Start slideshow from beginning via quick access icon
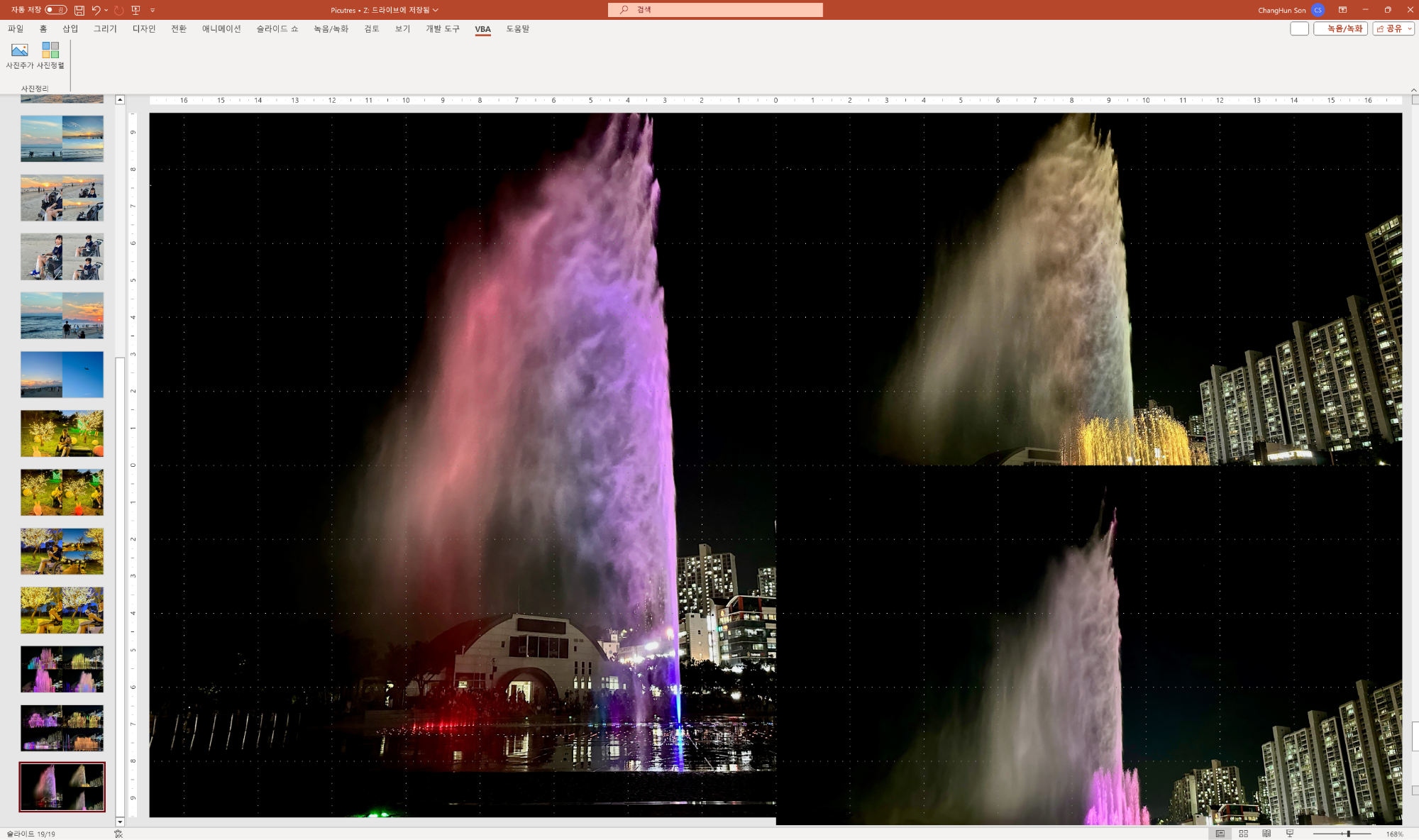The height and width of the screenshot is (840, 1419). coord(136,10)
